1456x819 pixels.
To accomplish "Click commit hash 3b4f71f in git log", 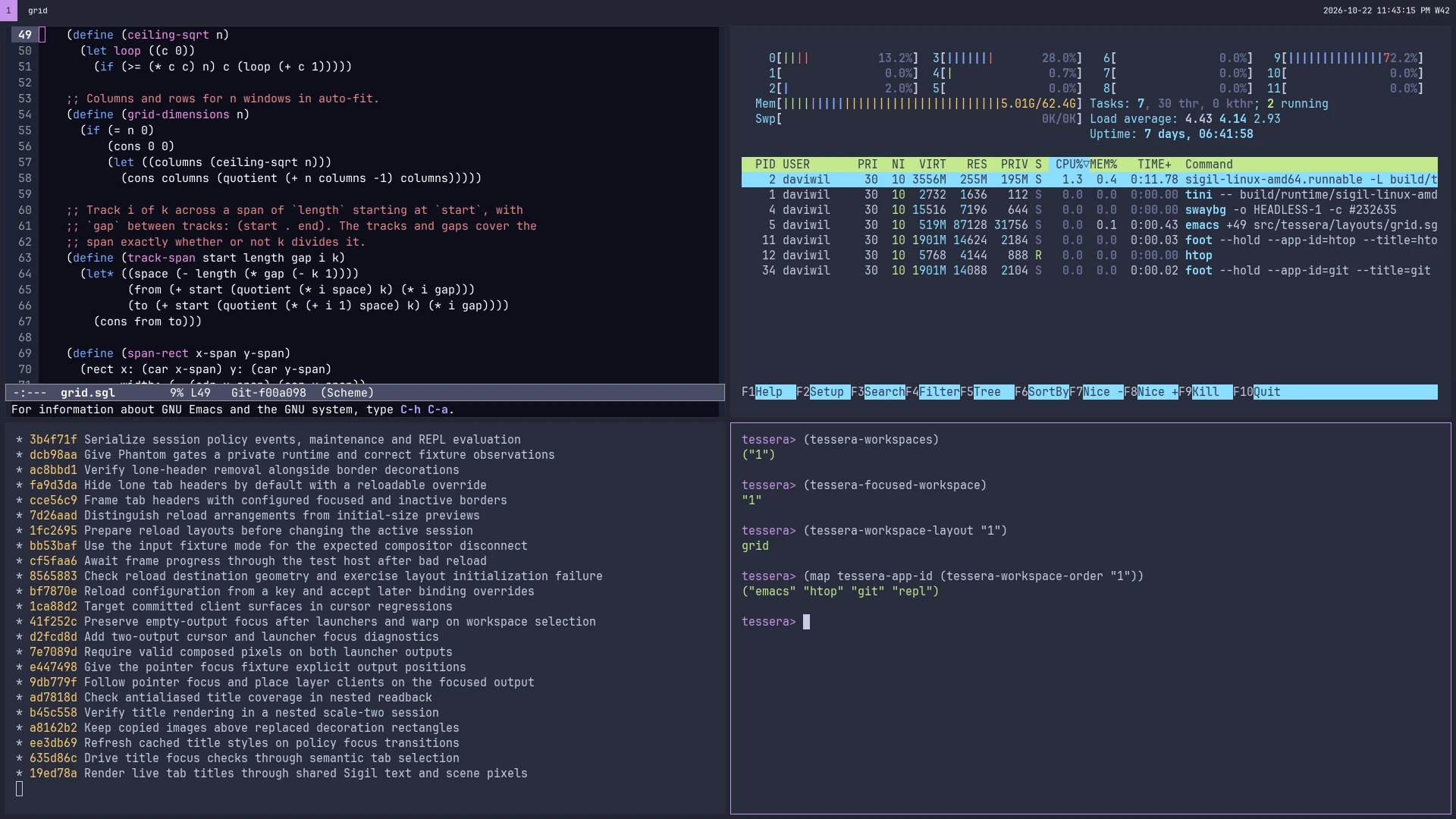I will pos(53,440).
